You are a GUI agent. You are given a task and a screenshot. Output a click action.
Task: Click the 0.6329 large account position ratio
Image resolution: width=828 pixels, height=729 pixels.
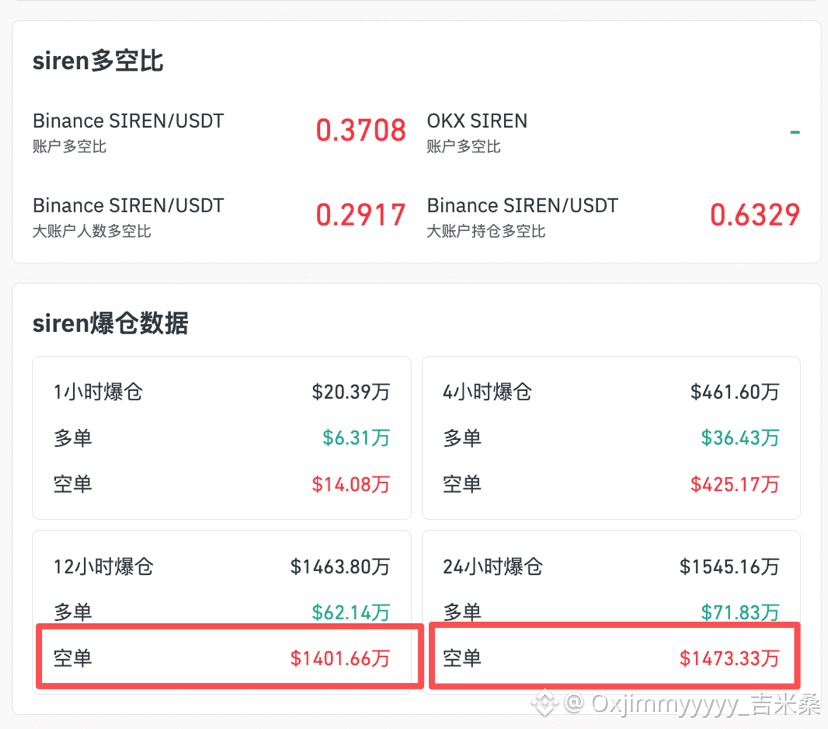755,215
